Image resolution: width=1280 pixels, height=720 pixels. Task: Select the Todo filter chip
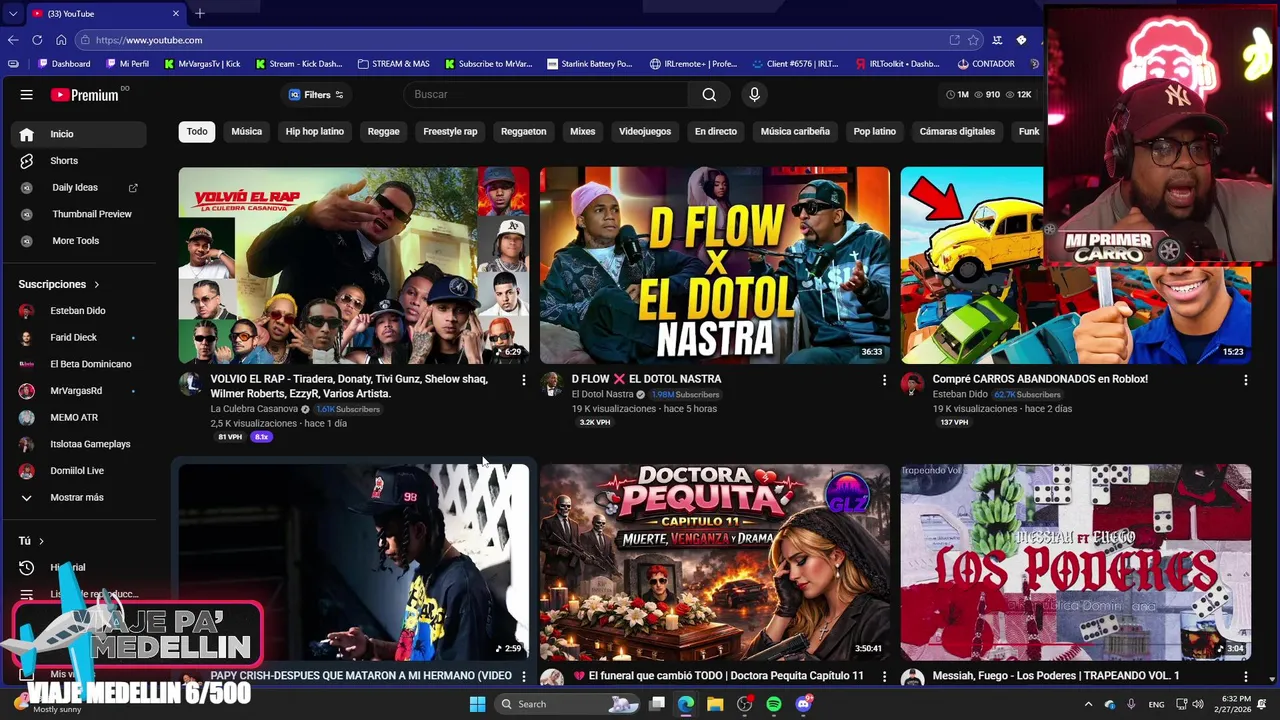[x=197, y=132]
